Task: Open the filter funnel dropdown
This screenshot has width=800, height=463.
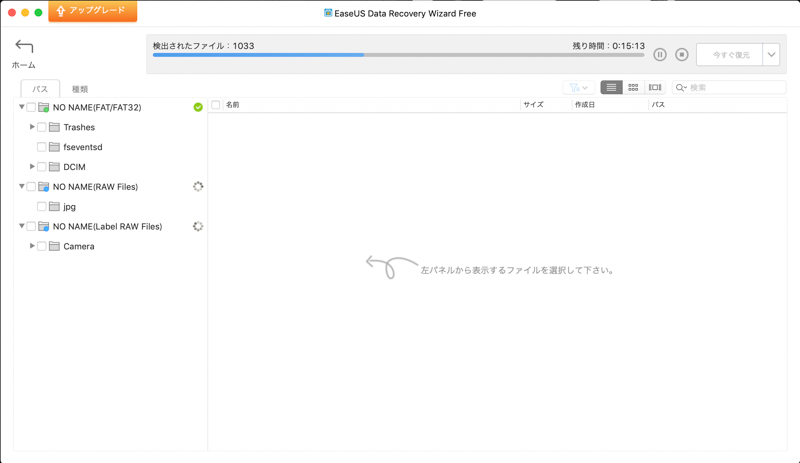Action: click(x=579, y=88)
